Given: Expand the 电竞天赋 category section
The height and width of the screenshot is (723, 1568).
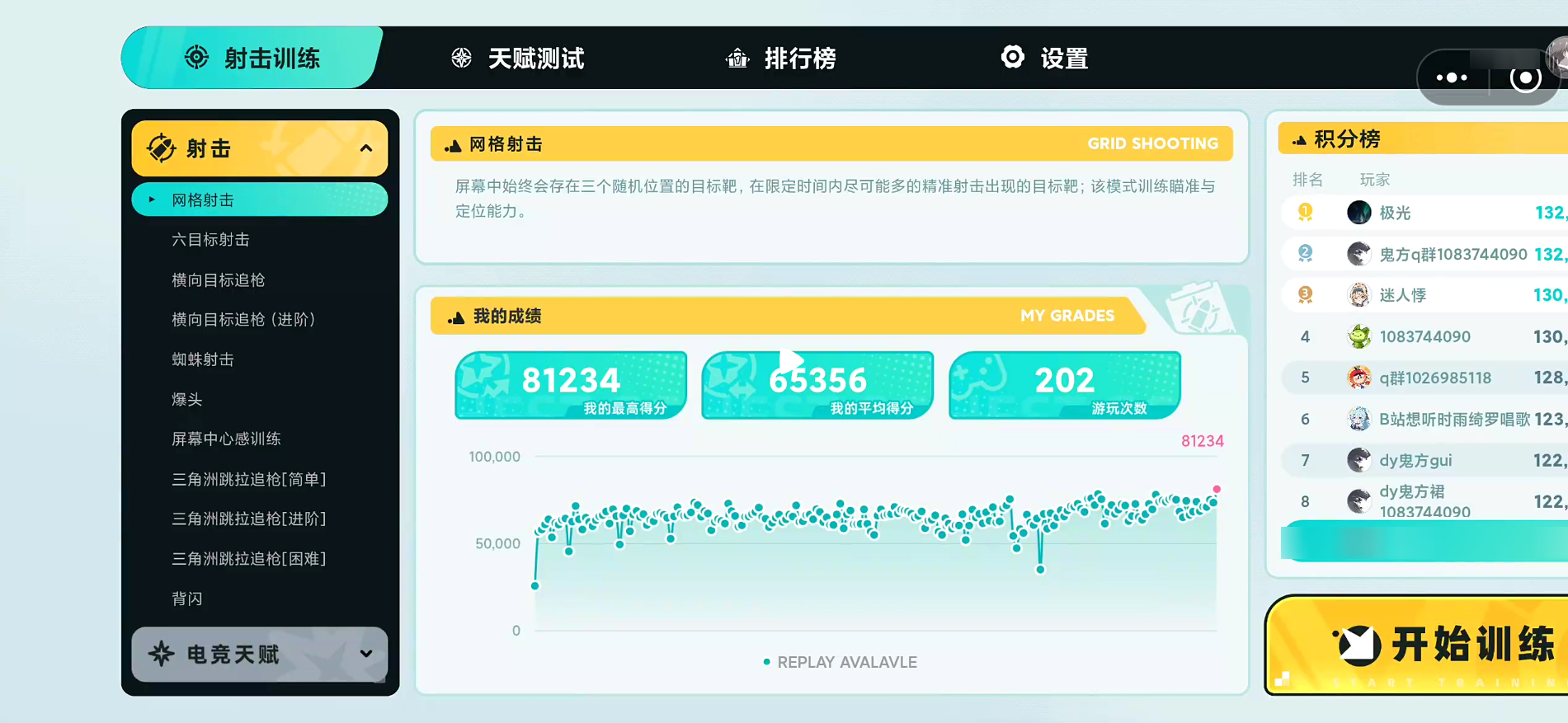Looking at the screenshot, I should point(366,654).
